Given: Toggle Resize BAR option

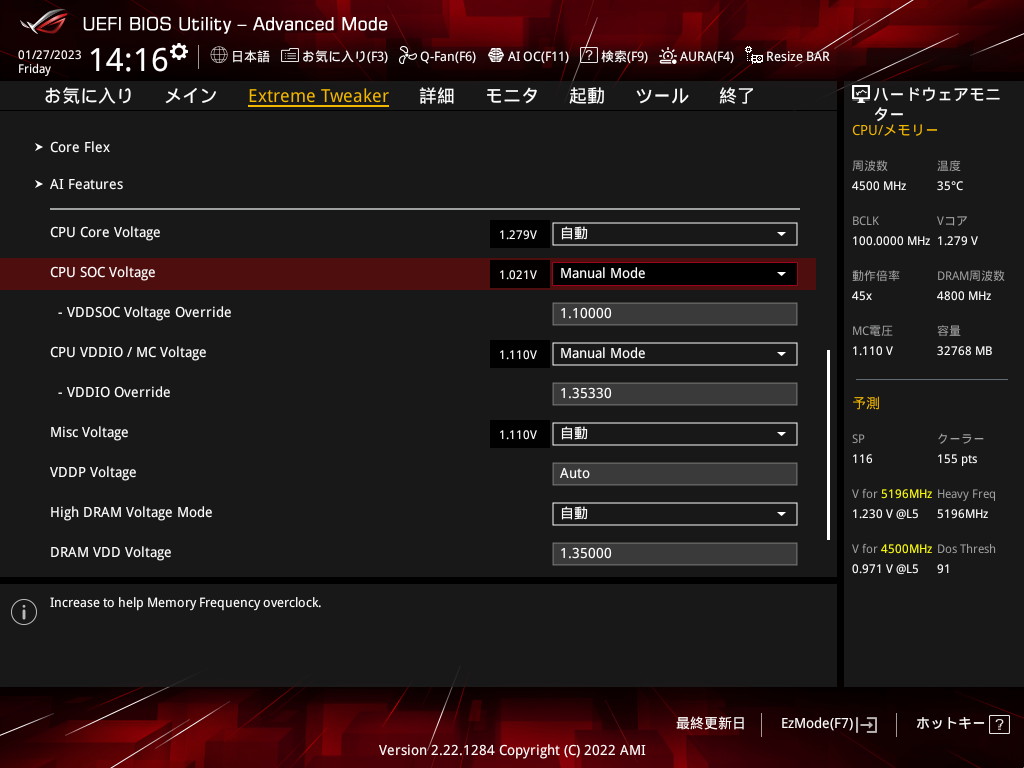Looking at the screenshot, I should [754, 56].
